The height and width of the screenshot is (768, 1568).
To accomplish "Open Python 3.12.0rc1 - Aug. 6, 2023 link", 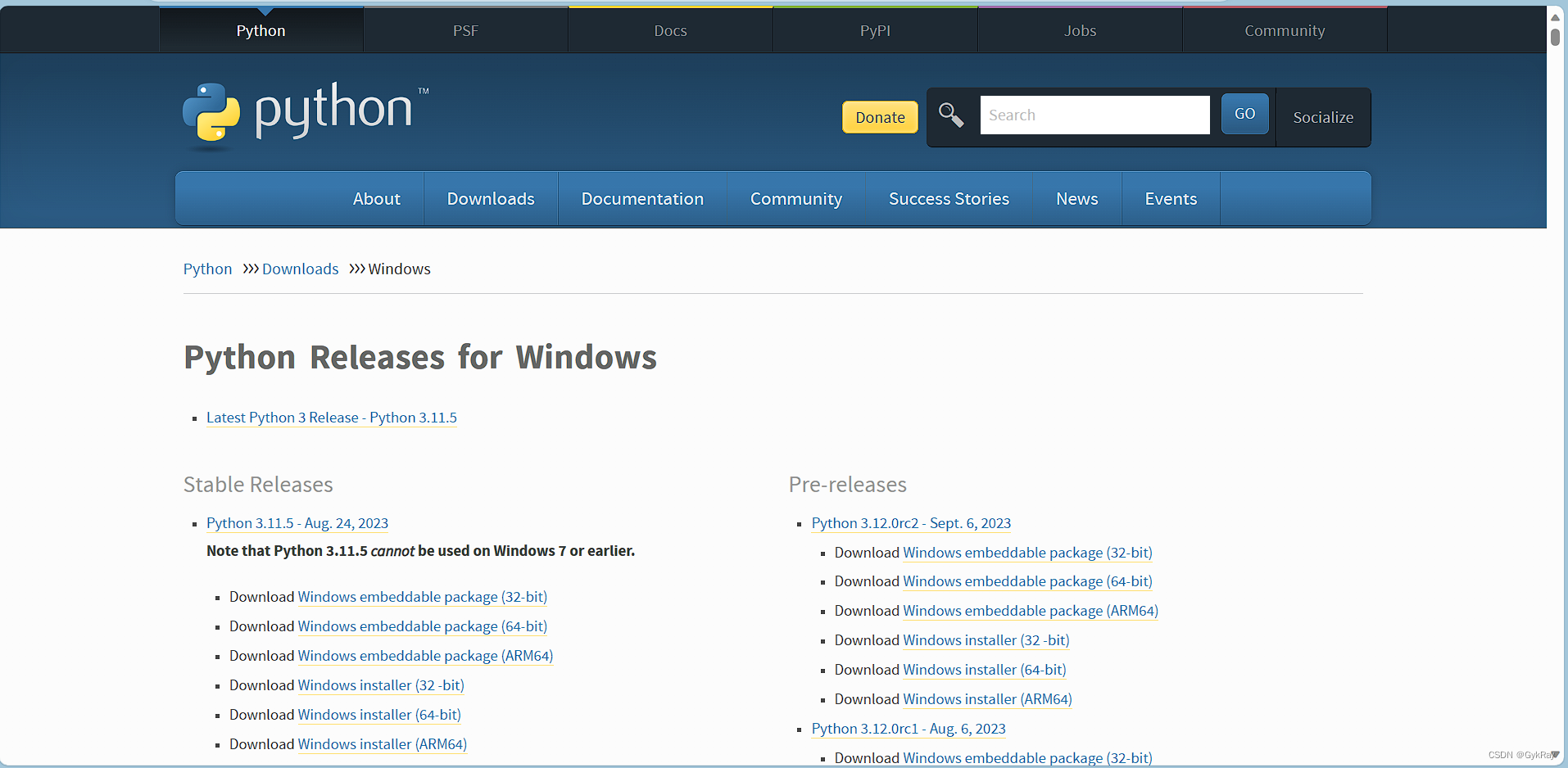I will pos(909,729).
